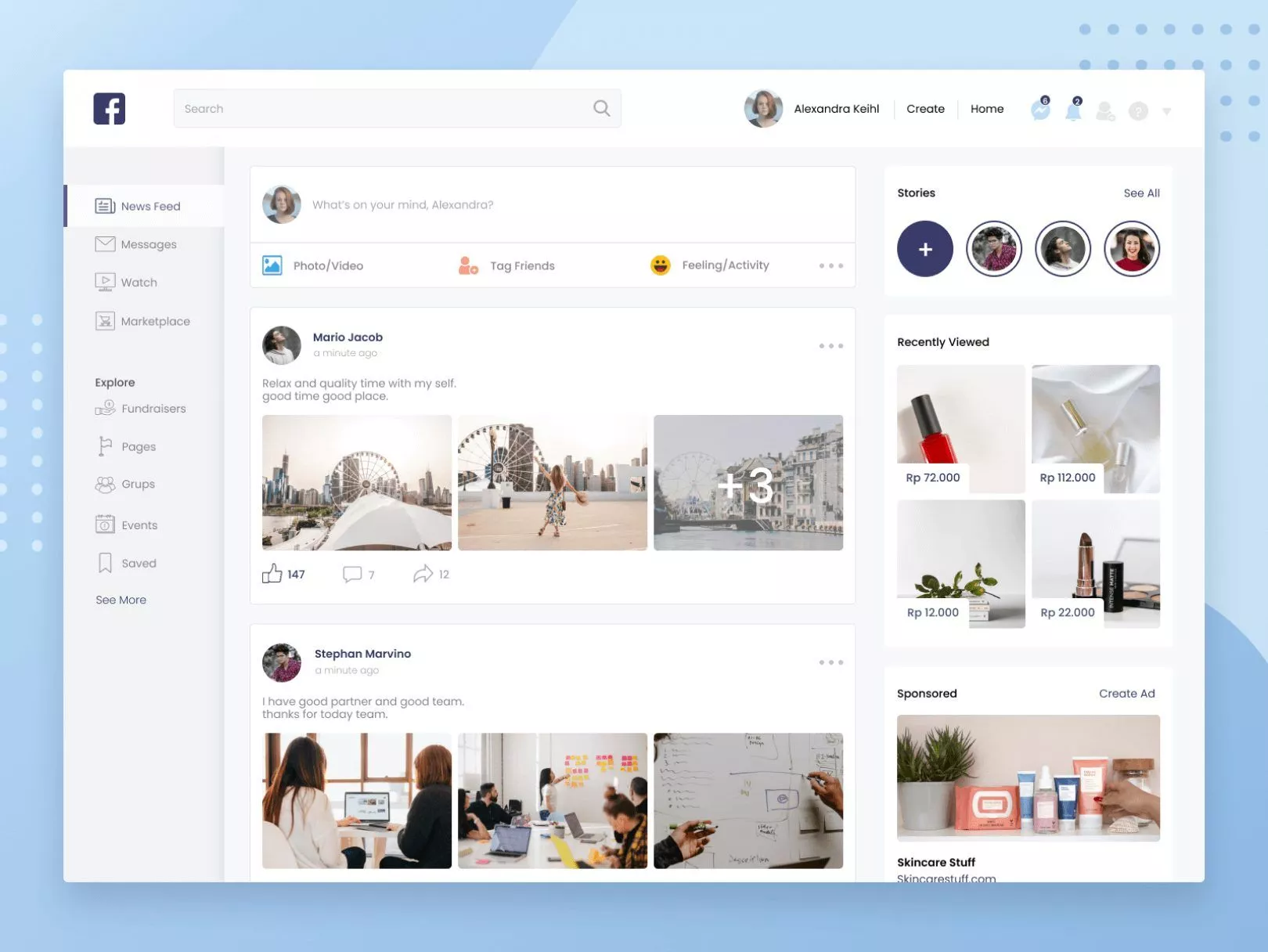This screenshot has height=952, width=1268.
Task: Click the Watch screen icon
Action: pyautogui.click(x=105, y=282)
